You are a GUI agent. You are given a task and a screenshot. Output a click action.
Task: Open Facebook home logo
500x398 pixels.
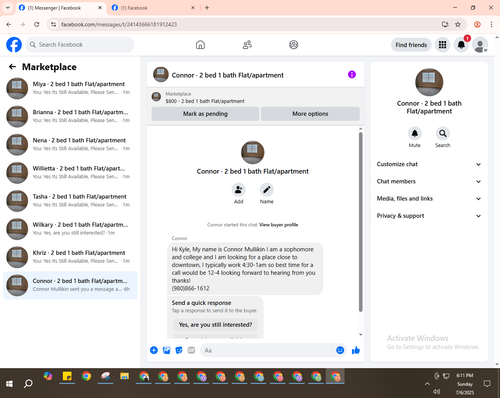point(14,45)
